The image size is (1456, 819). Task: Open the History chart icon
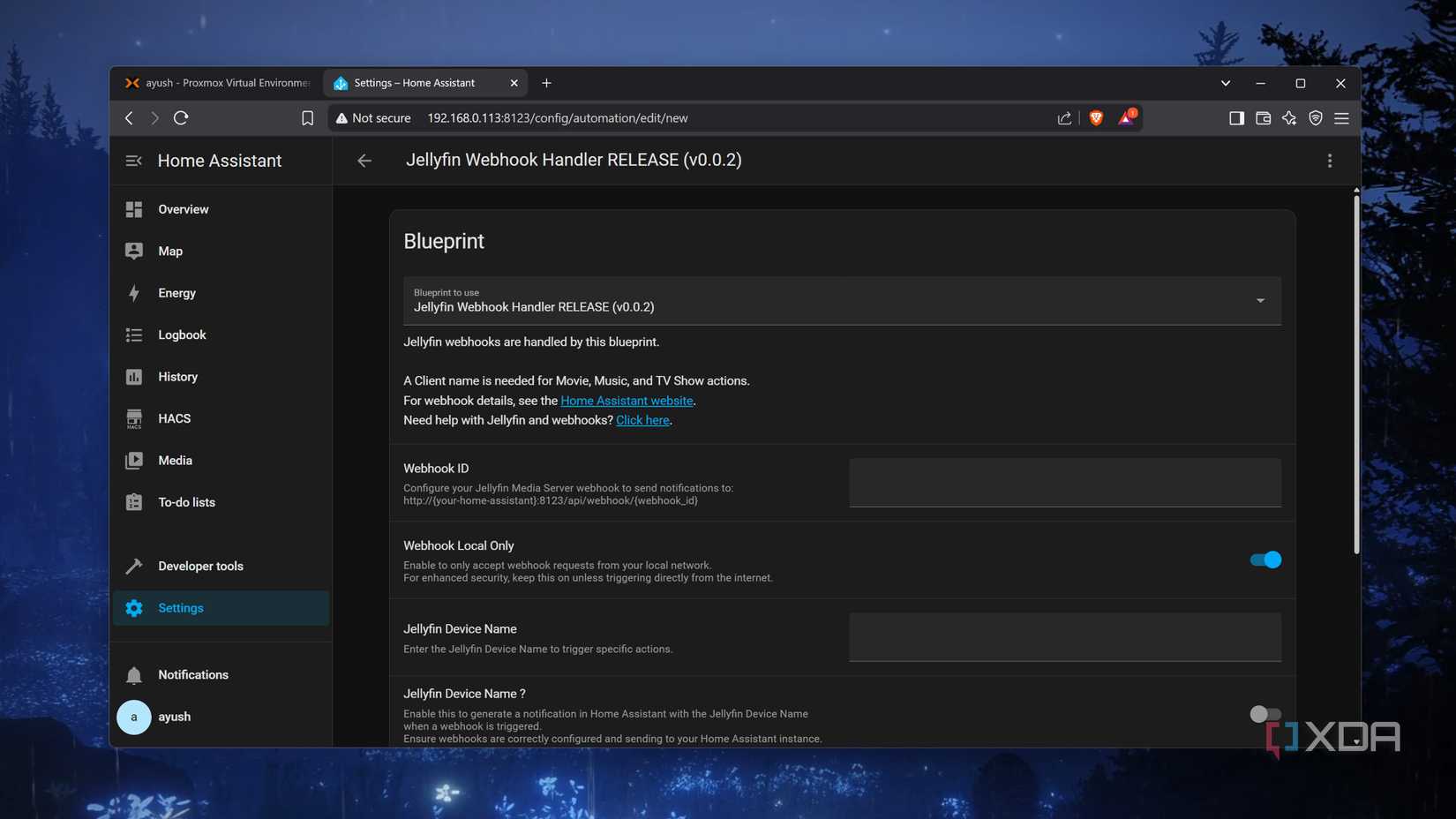pyautogui.click(x=133, y=377)
